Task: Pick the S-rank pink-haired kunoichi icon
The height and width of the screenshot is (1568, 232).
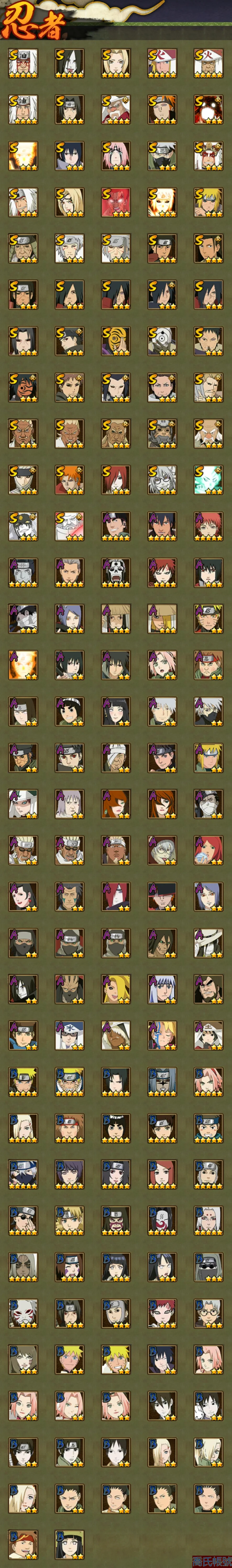Action: click(116, 156)
